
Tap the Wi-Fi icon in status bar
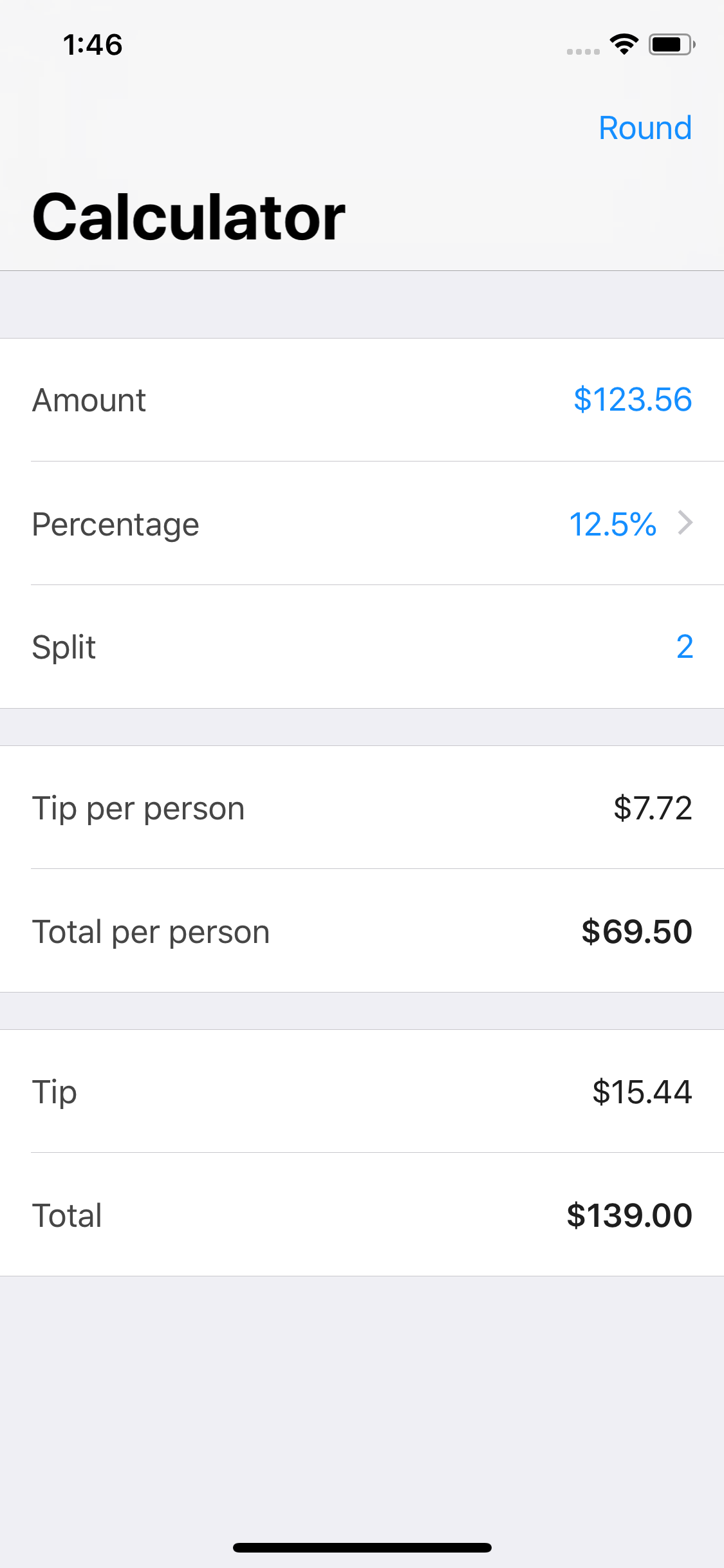pyautogui.click(x=624, y=44)
